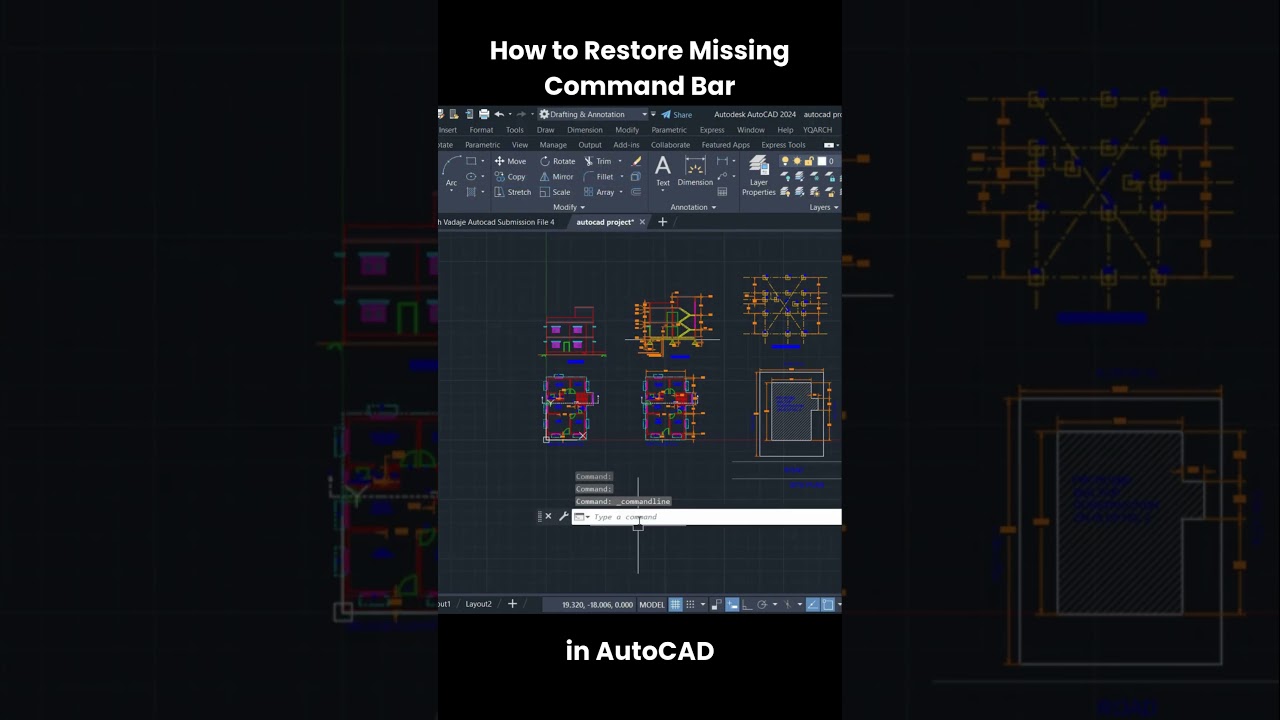The height and width of the screenshot is (720, 1280).
Task: Click the layer color swatch
Action: tap(821, 161)
